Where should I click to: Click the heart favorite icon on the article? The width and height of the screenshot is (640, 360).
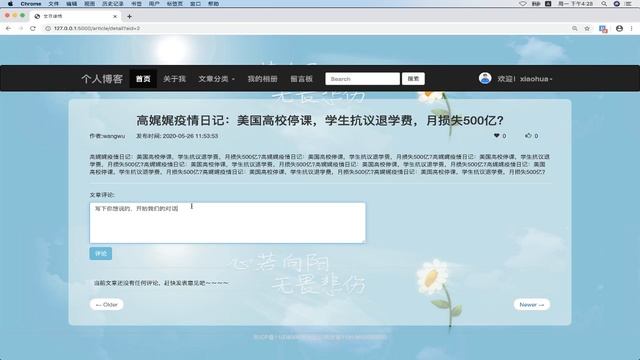coord(496,136)
